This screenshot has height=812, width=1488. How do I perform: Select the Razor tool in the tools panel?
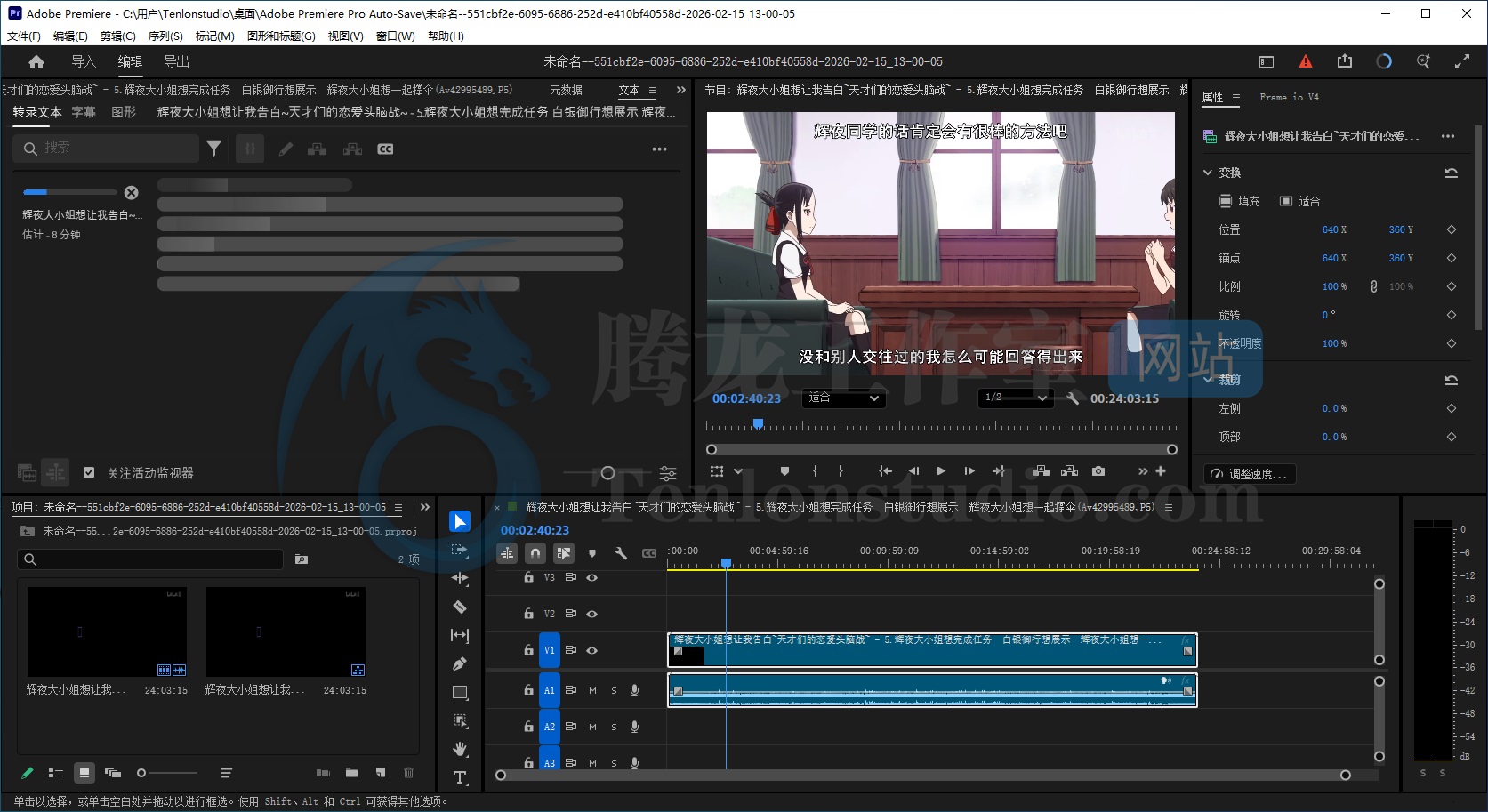point(460,607)
